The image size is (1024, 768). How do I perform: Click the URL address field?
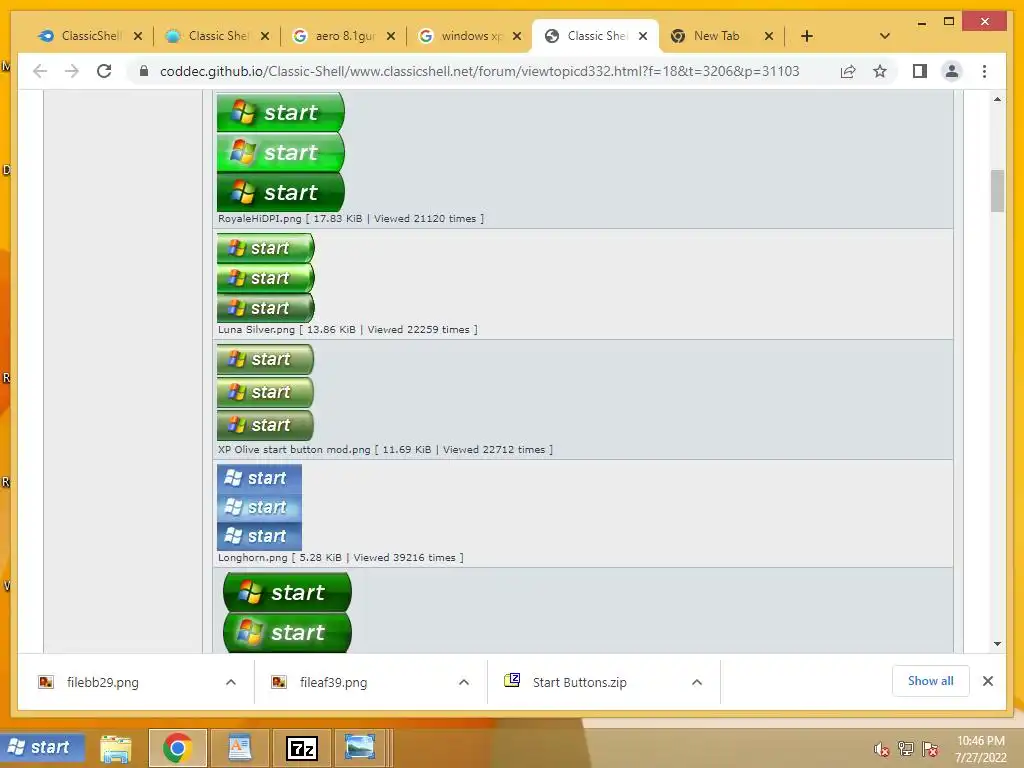(479, 71)
